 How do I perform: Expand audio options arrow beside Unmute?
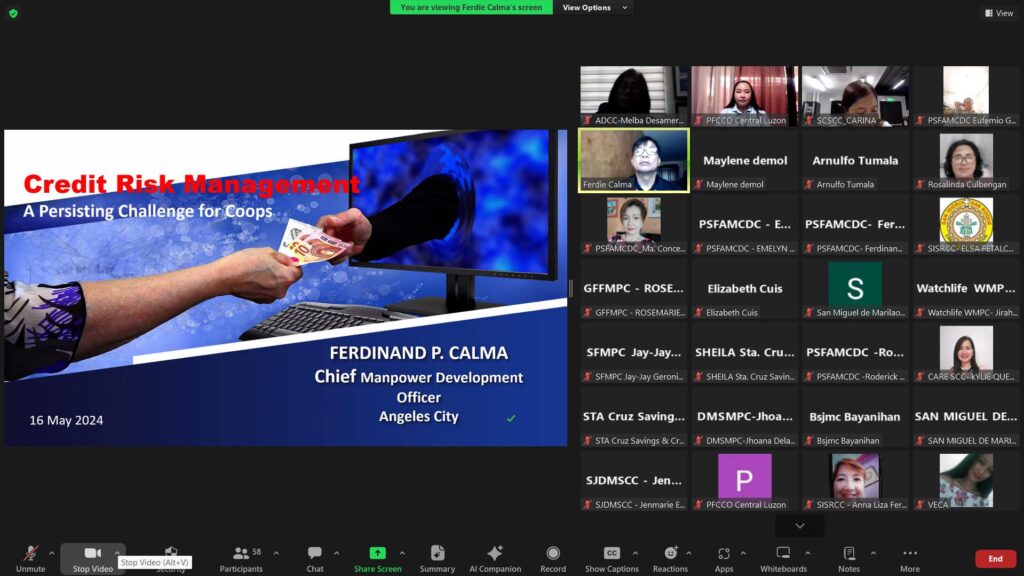click(x=52, y=553)
